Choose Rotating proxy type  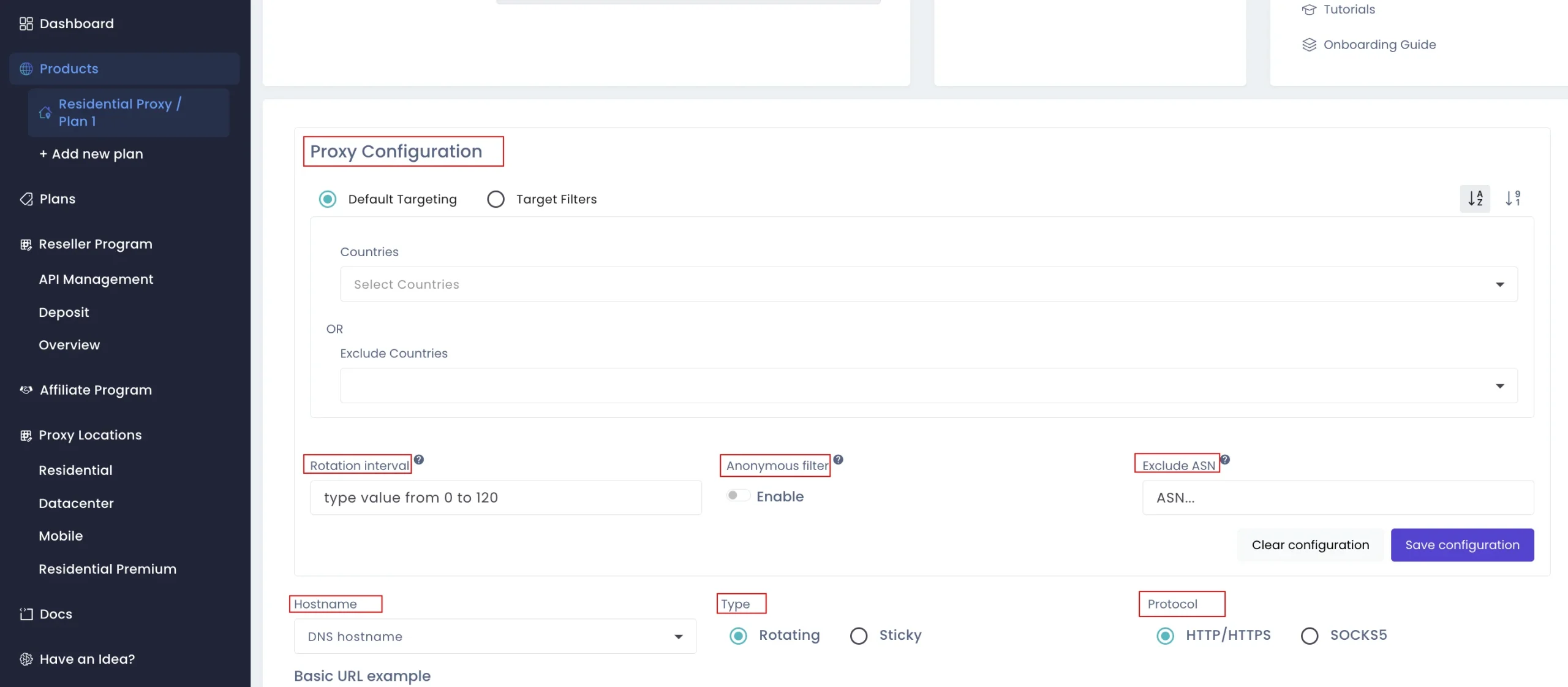coord(739,636)
